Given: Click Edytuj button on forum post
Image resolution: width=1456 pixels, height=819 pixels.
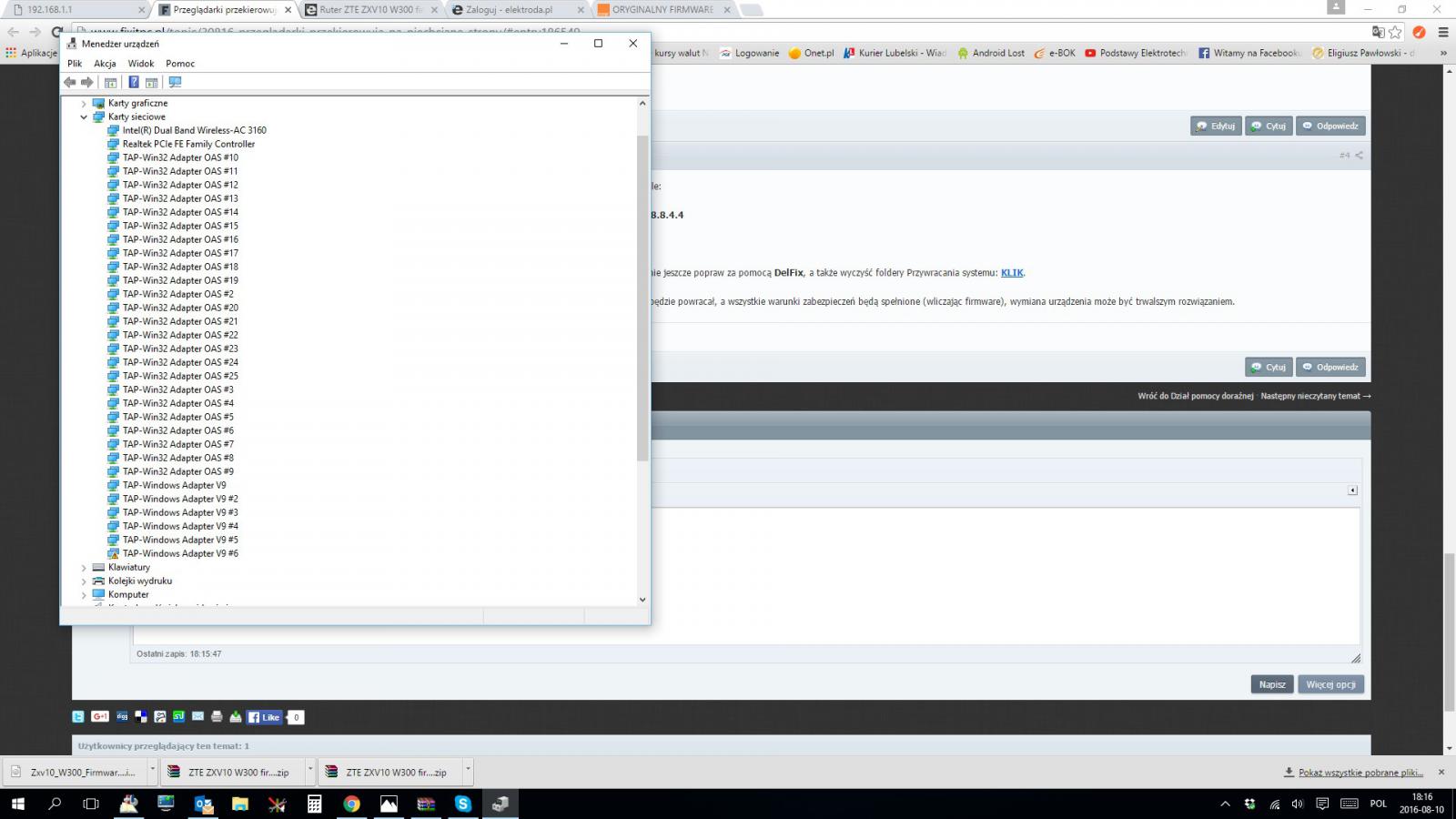Looking at the screenshot, I should (x=1216, y=126).
